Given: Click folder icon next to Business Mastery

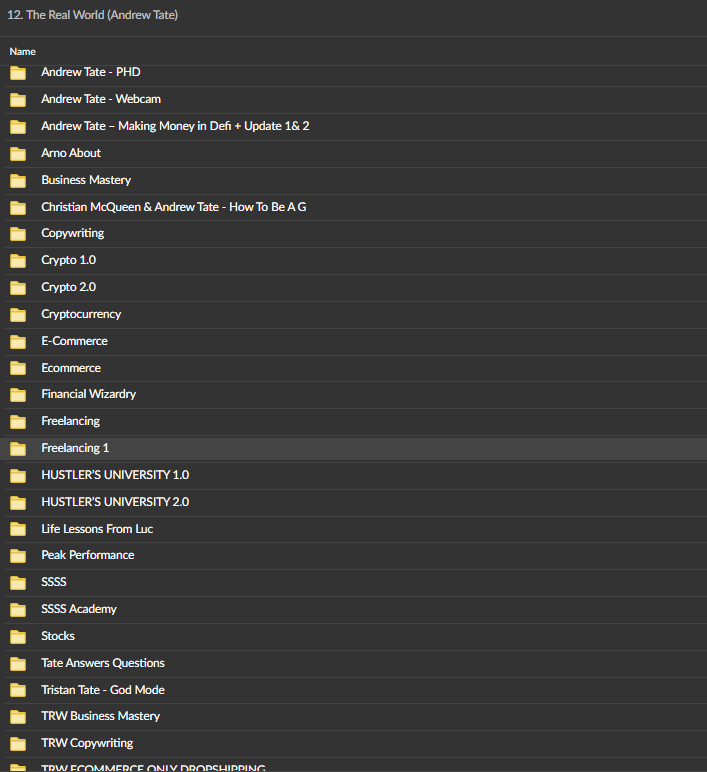Looking at the screenshot, I should click(x=18, y=181).
